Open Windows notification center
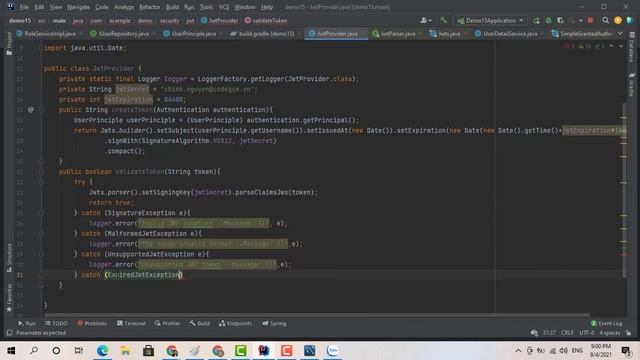 pyautogui.click(x=626, y=351)
